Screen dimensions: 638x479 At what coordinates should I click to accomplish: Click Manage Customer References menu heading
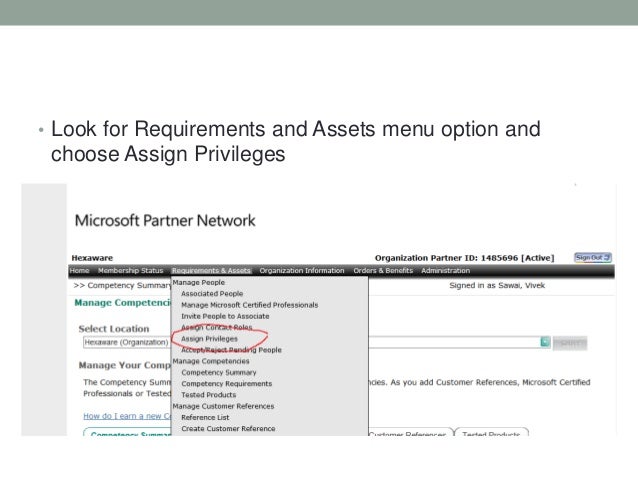pyautogui.click(x=223, y=406)
